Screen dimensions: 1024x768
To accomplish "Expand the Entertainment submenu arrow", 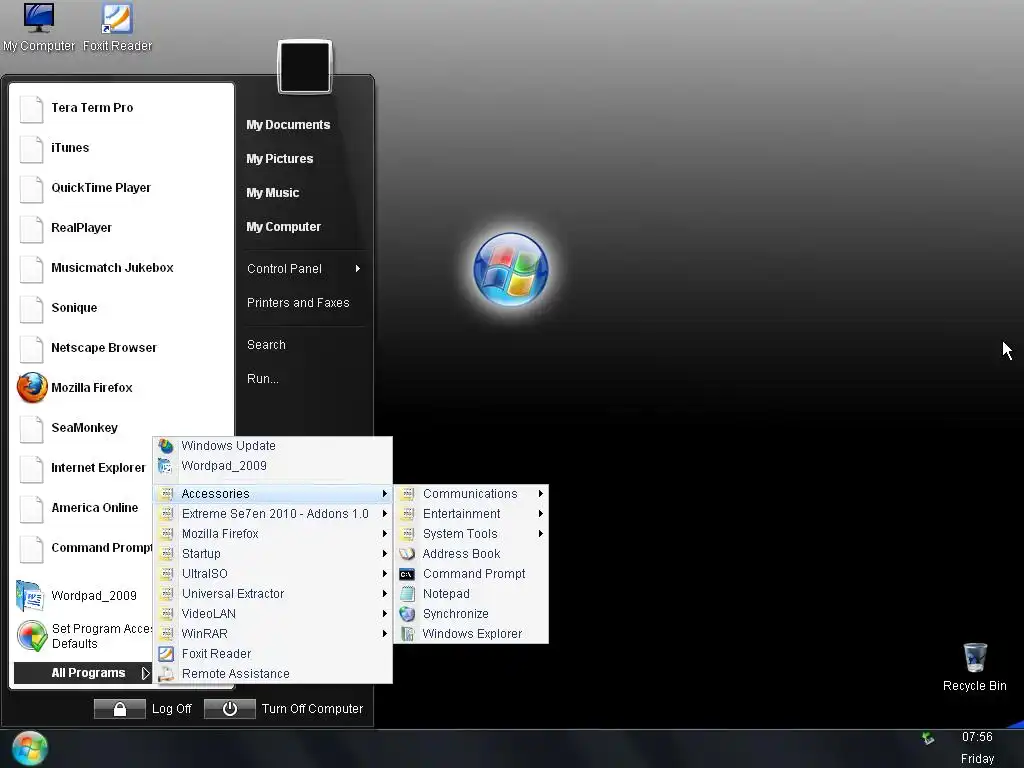I will click(x=541, y=514).
